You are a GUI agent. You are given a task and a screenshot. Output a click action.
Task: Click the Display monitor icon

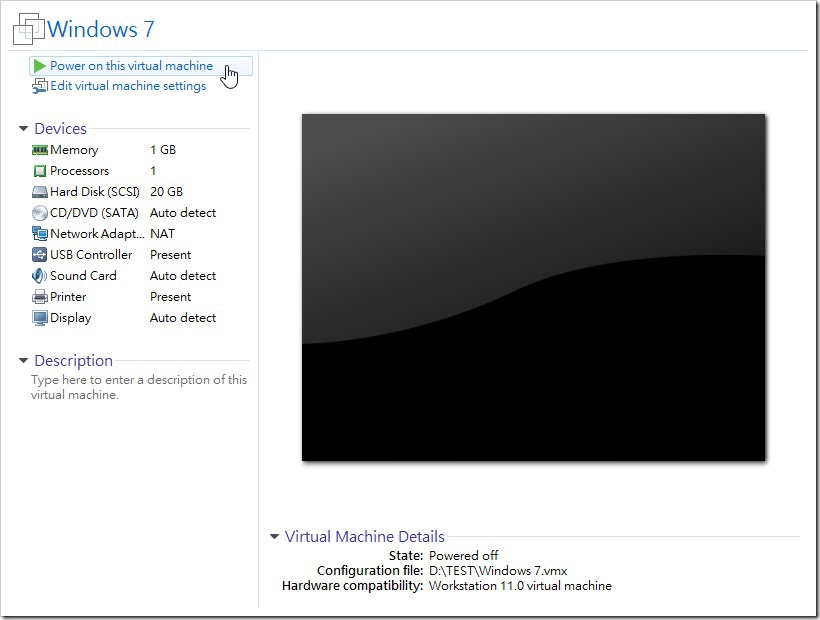[40, 318]
